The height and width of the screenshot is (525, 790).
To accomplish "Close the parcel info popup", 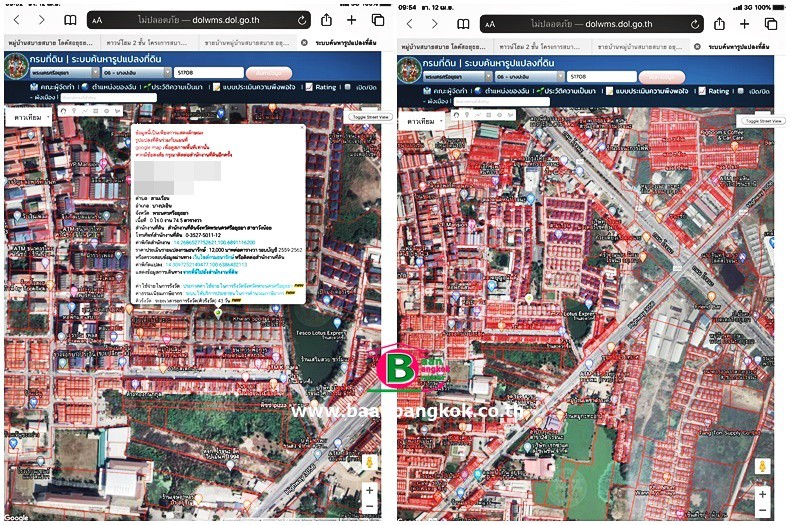I will (302, 127).
